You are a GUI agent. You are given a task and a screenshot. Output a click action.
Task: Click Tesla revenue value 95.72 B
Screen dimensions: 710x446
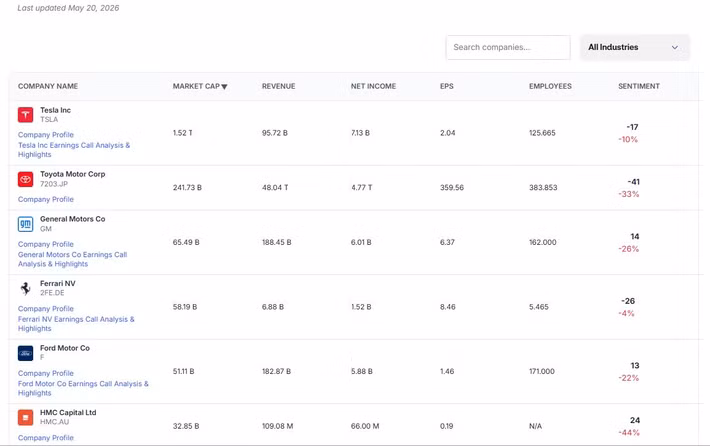tap(275, 133)
